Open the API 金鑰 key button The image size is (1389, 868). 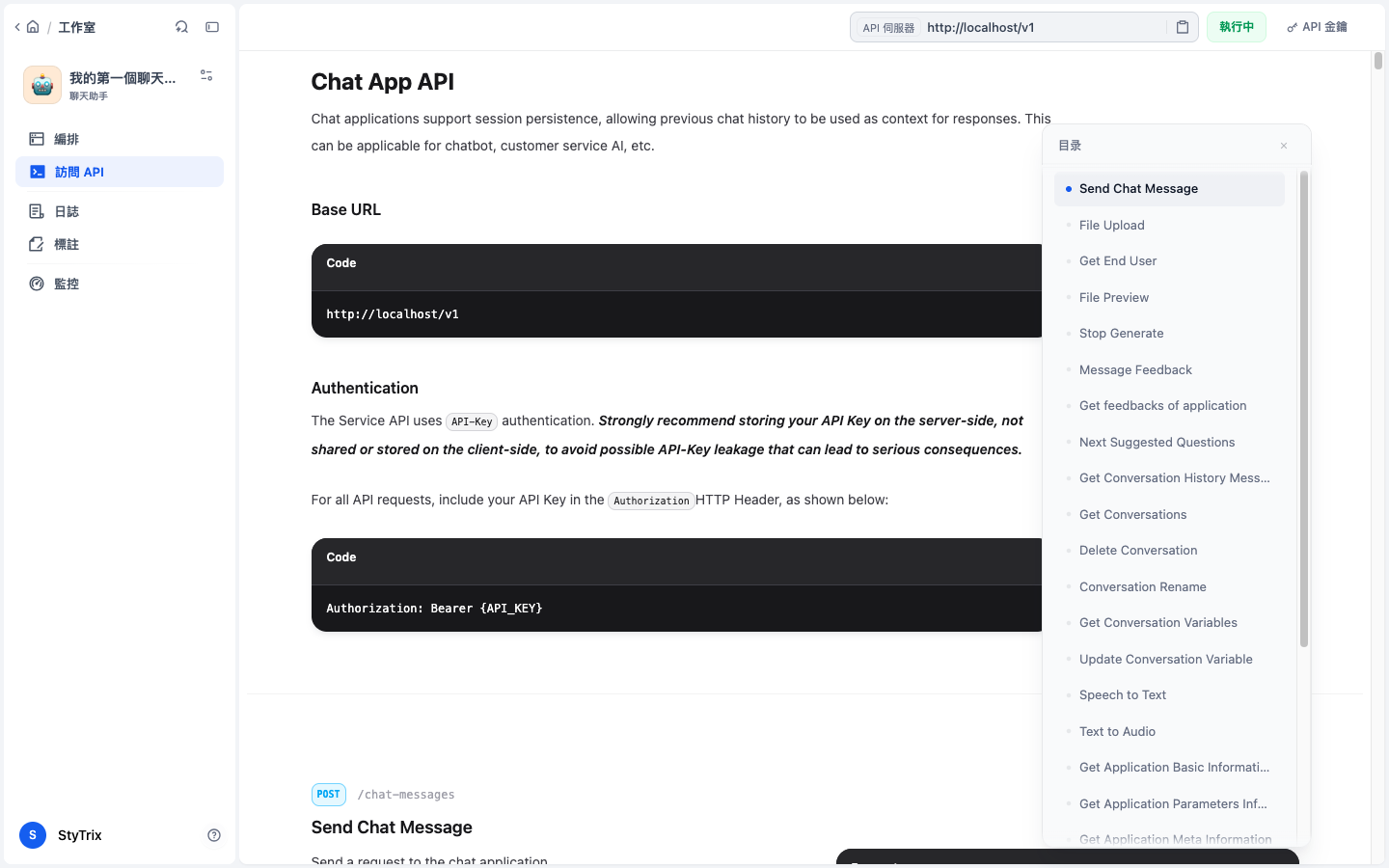tap(1318, 27)
